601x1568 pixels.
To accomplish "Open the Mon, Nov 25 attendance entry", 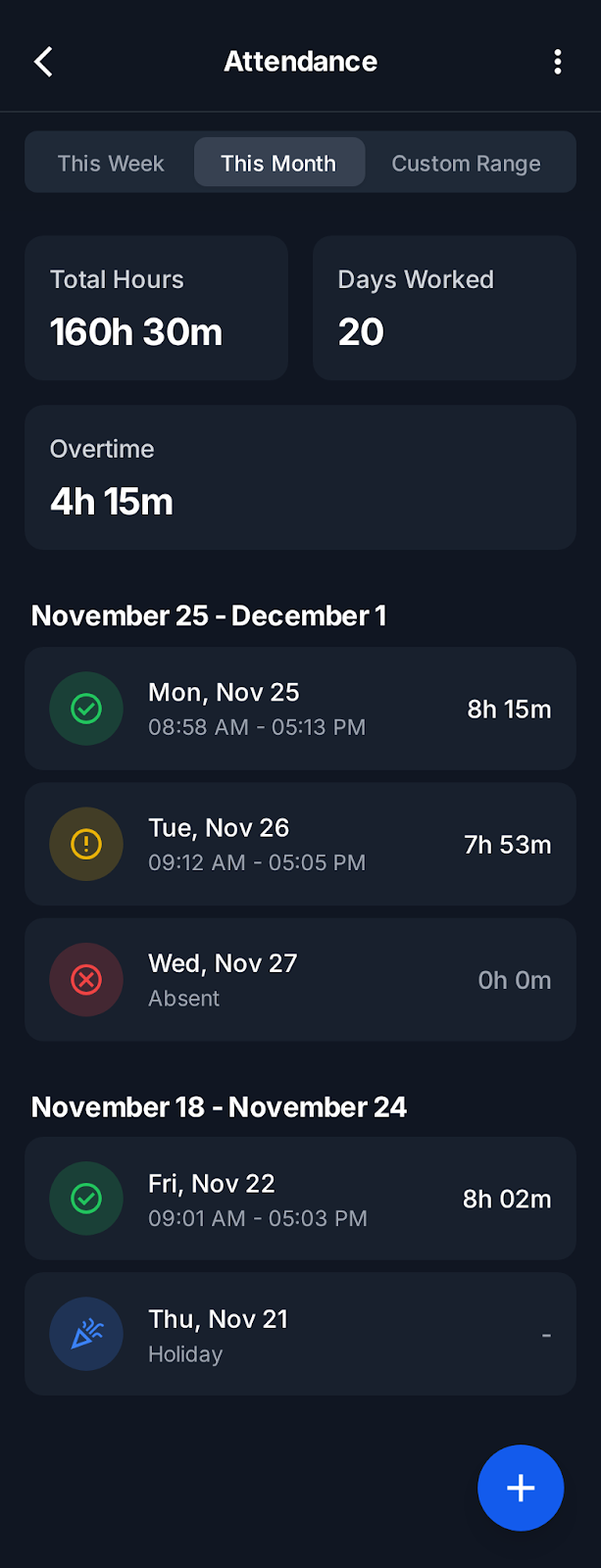I will (300, 709).
